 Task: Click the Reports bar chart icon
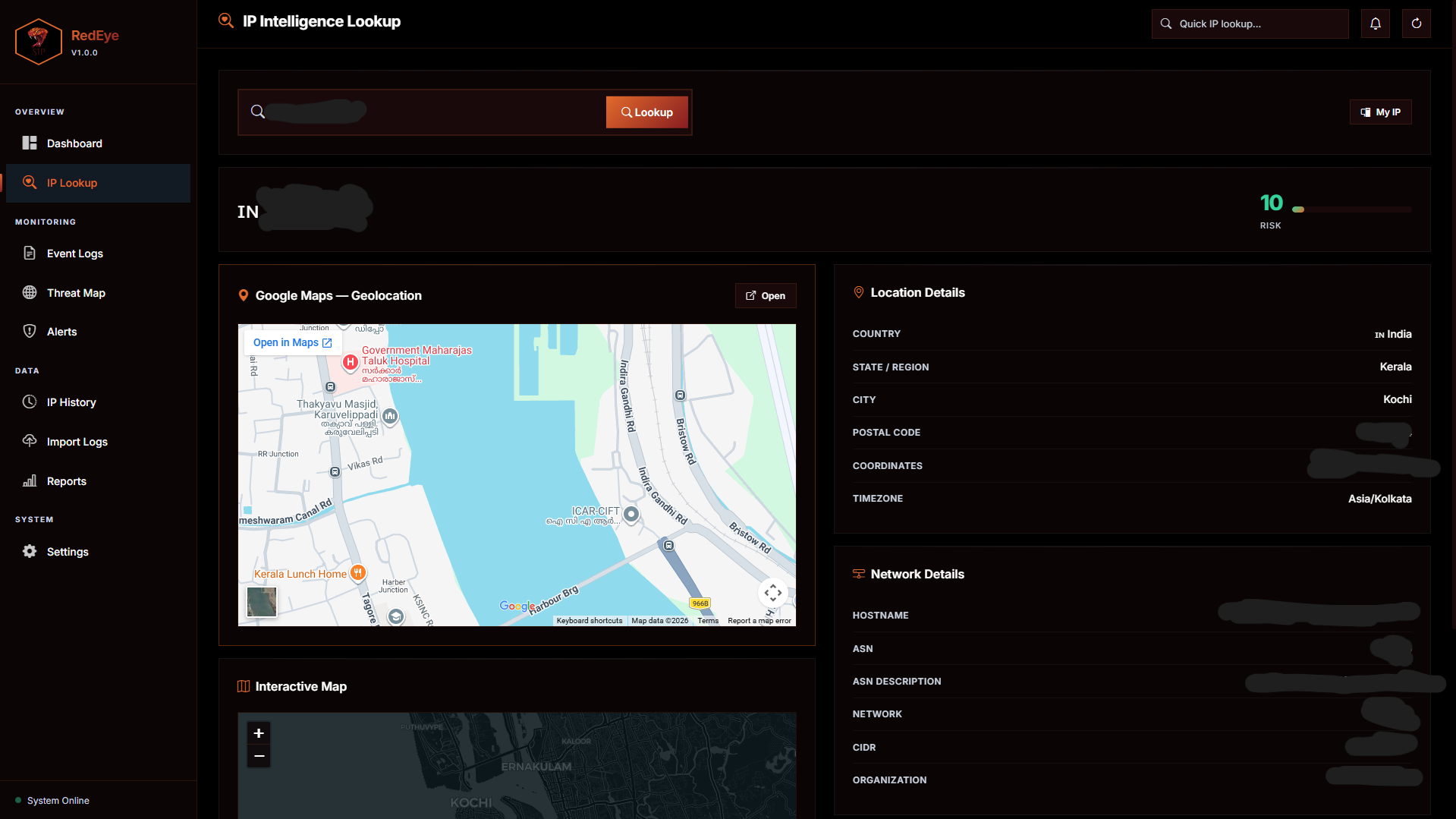click(x=30, y=480)
